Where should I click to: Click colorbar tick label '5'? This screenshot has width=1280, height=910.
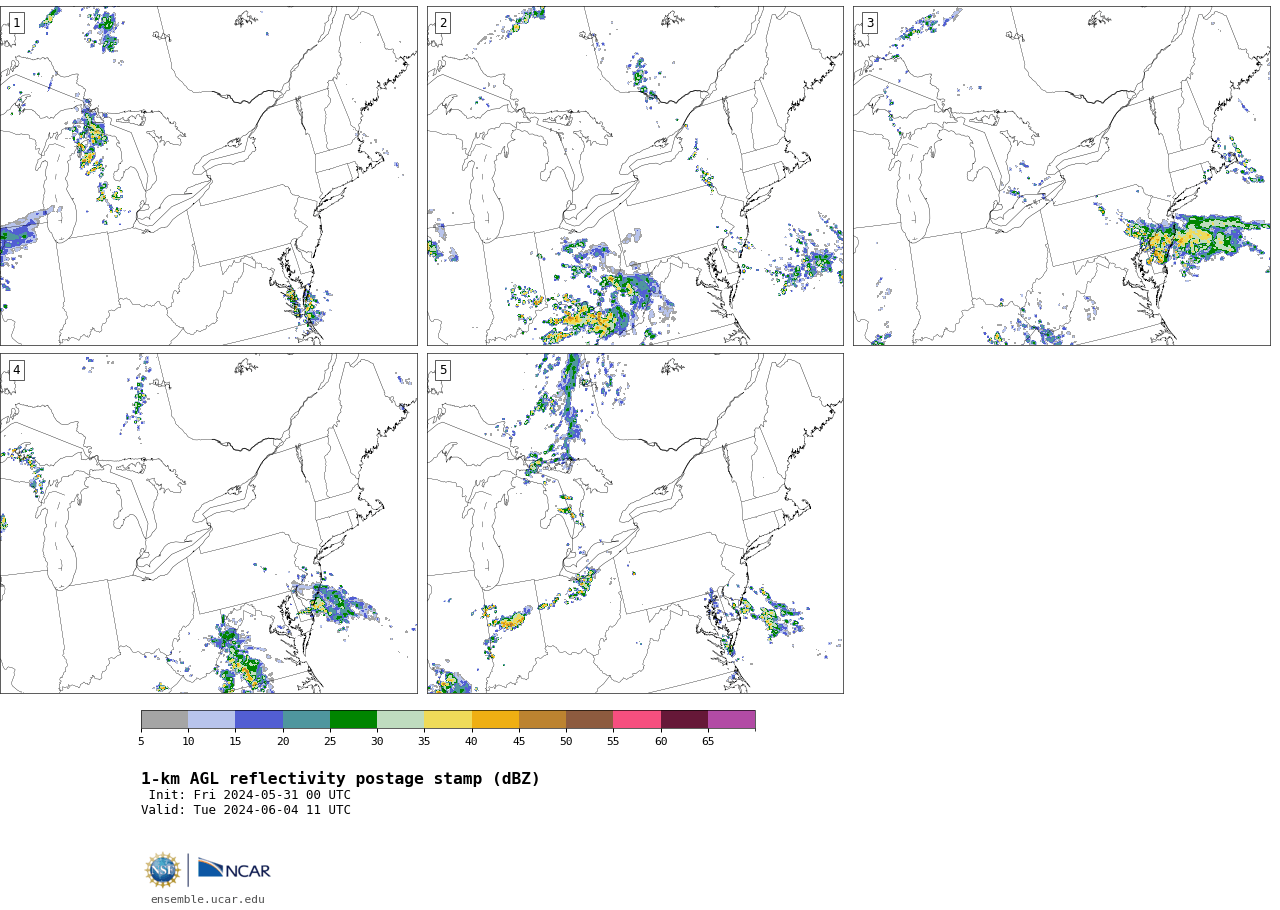tap(141, 741)
